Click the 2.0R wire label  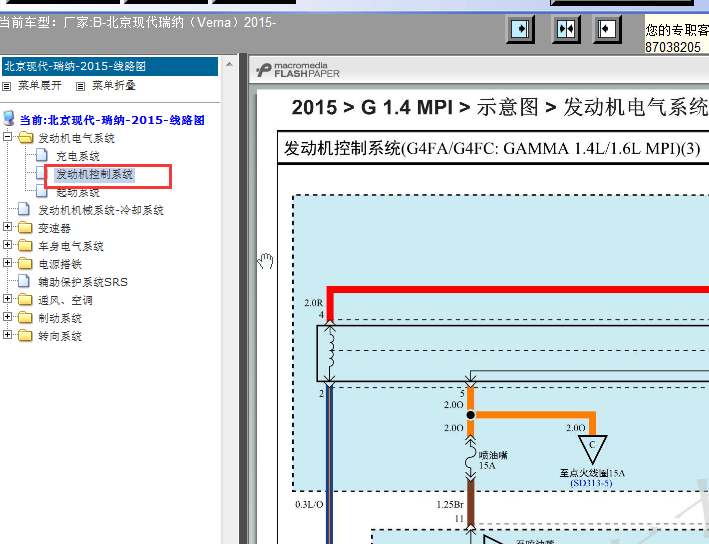(x=313, y=303)
